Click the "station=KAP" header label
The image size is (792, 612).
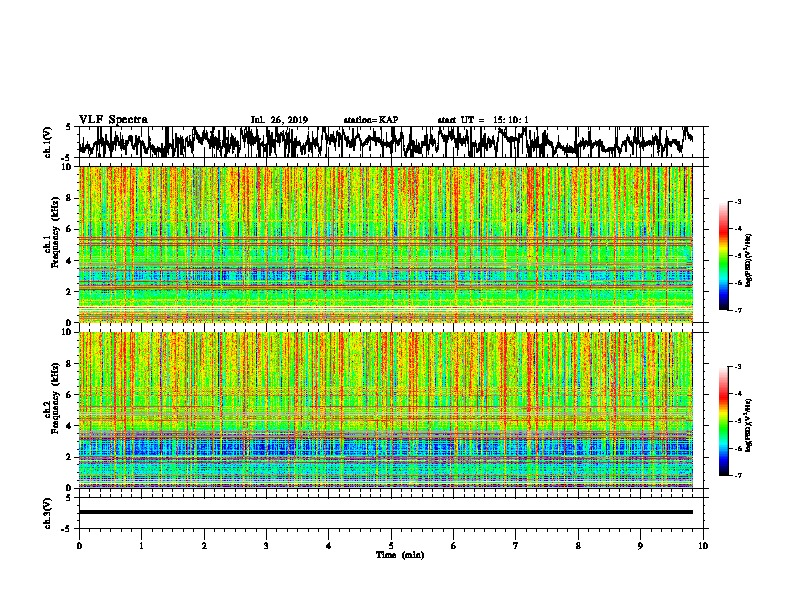[x=371, y=120]
